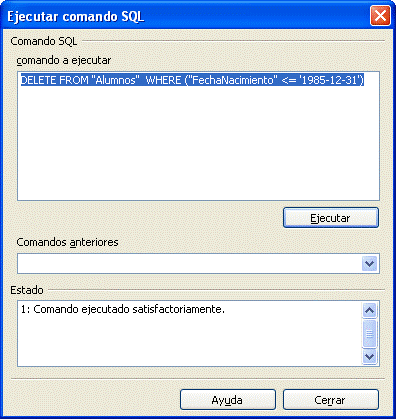Viewport: 396px width, 419px height.
Task: Click the Comandos anteriores label
Action: coord(67,242)
